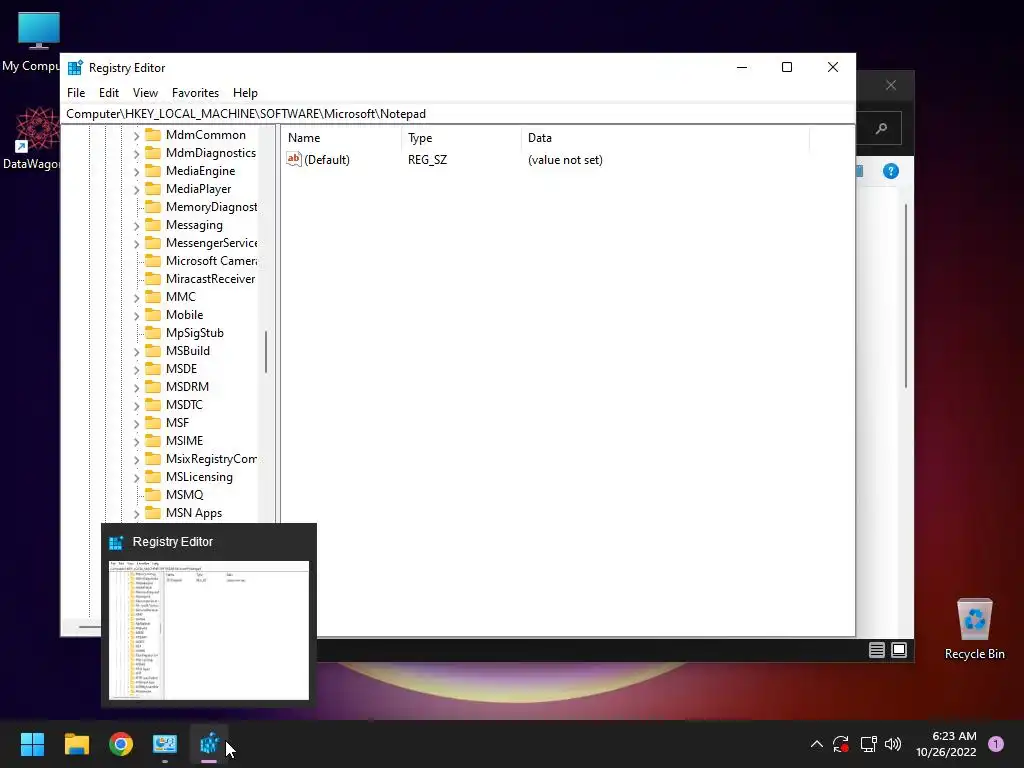Expand the Mobile key
This screenshot has width=1024, height=768.
tap(136, 315)
